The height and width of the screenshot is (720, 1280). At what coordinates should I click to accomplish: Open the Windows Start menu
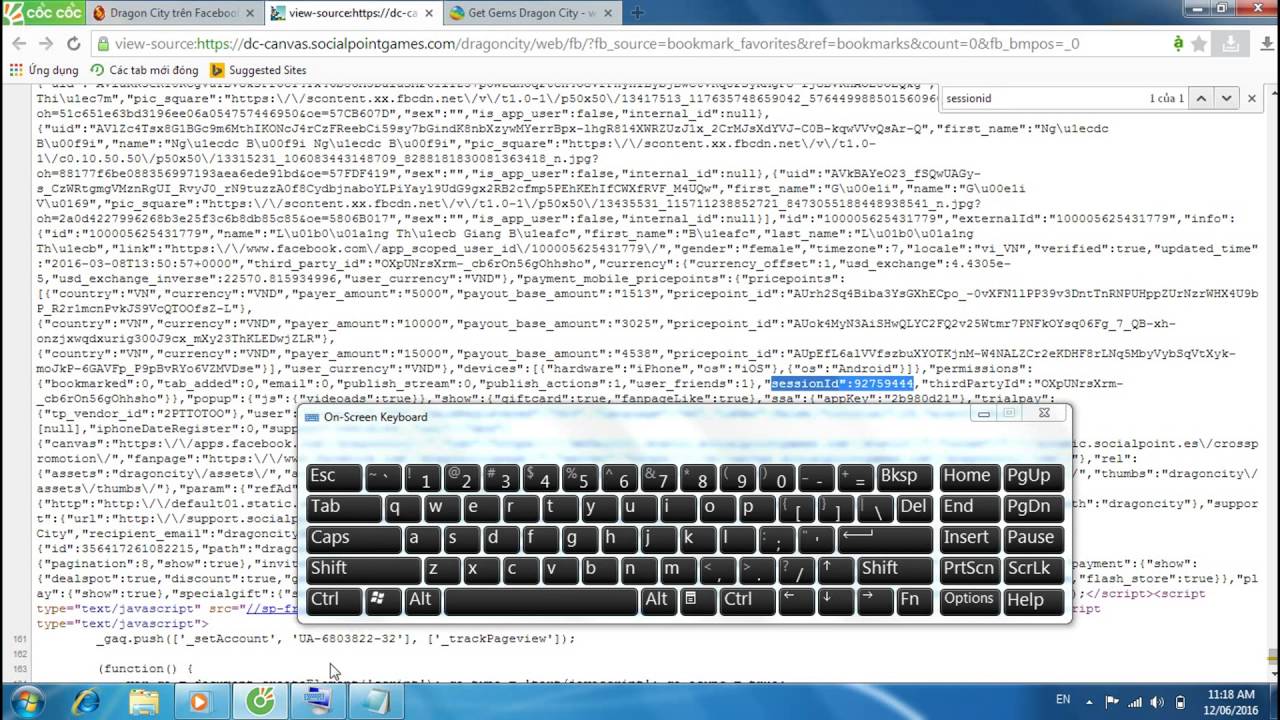pyautogui.click(x=27, y=701)
